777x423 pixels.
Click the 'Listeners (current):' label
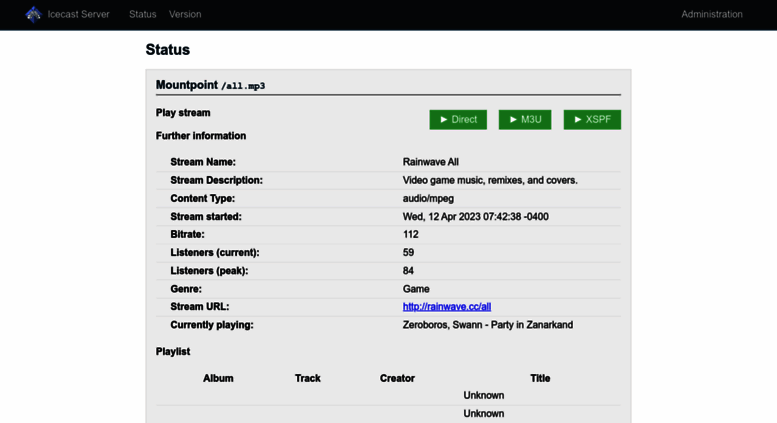pos(215,253)
